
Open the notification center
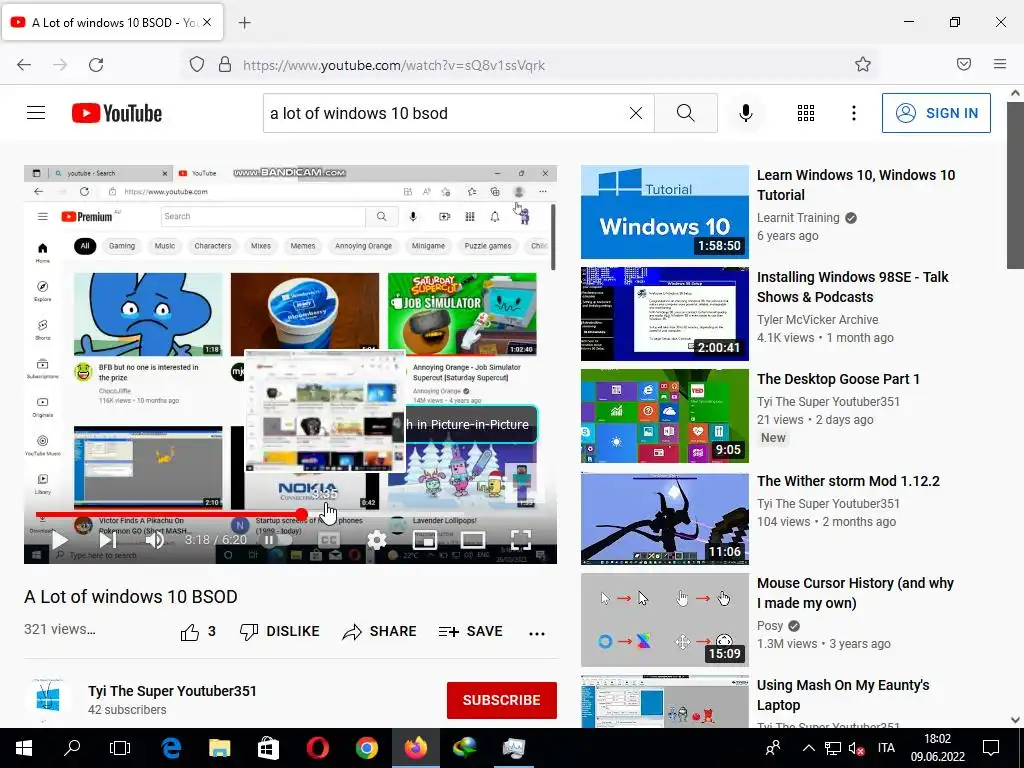[991, 748]
